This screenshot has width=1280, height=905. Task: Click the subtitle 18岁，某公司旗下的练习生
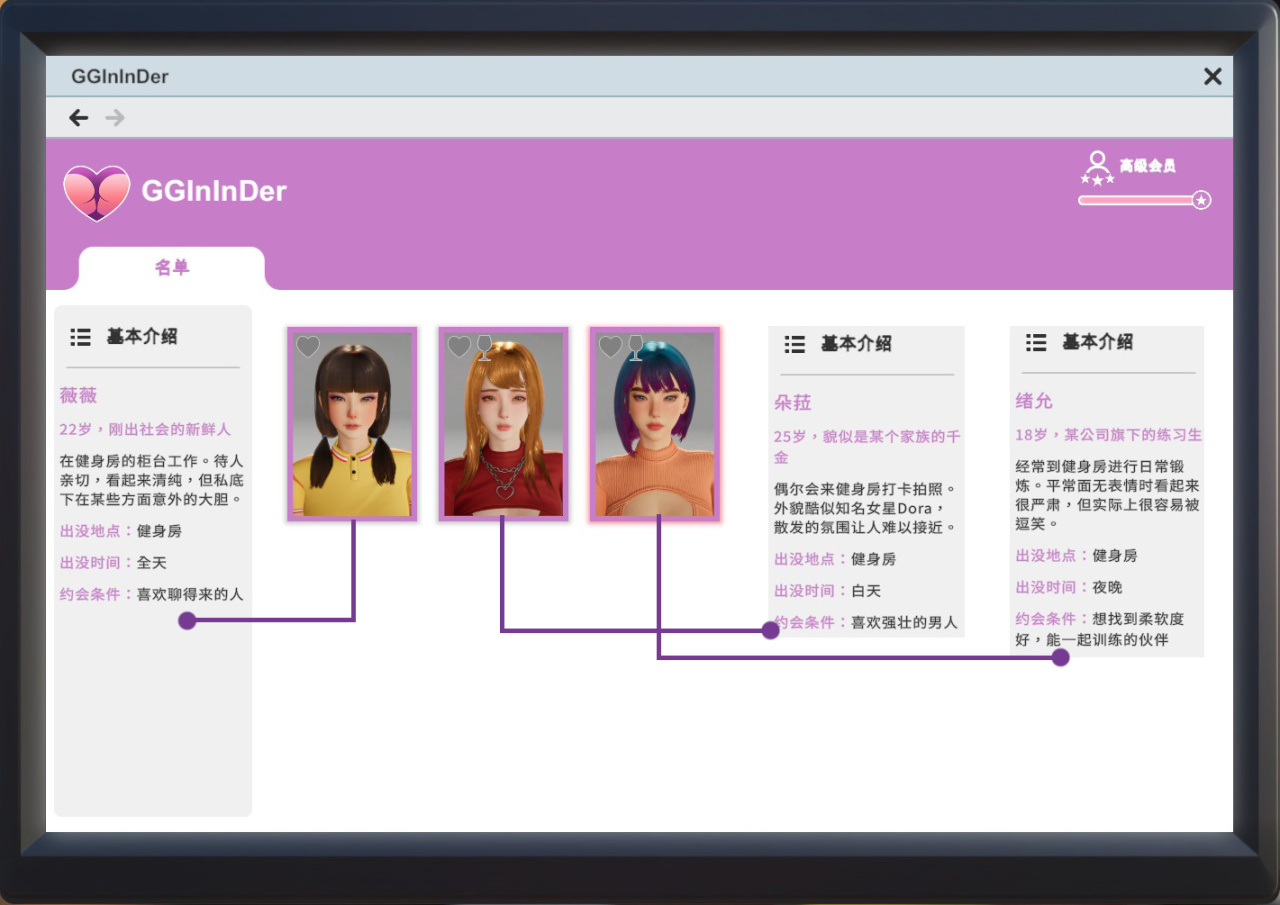click(1109, 435)
